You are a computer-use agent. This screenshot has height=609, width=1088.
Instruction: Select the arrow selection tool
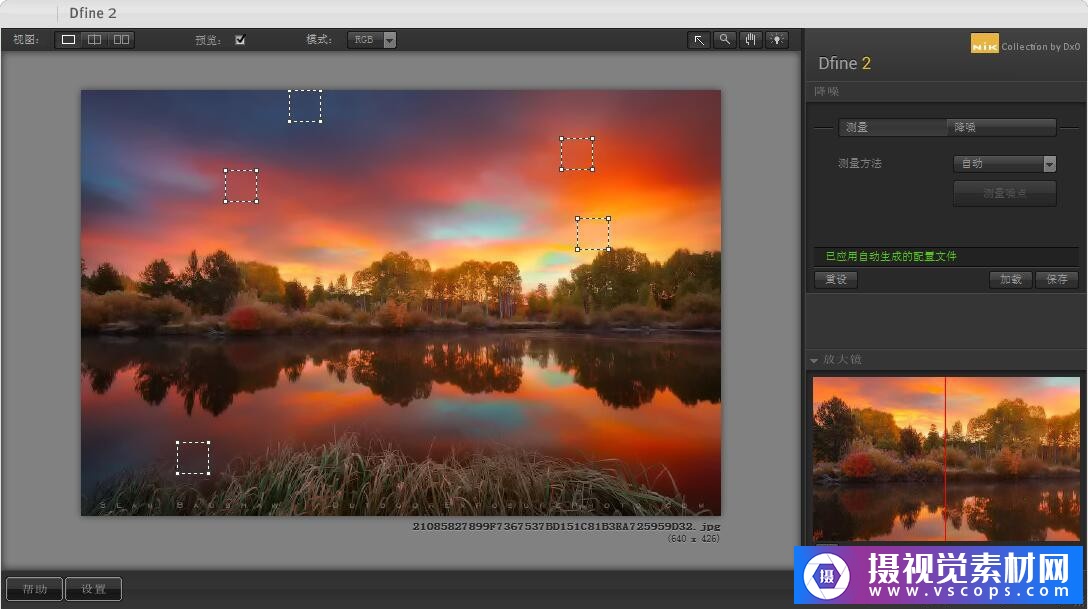(x=699, y=40)
